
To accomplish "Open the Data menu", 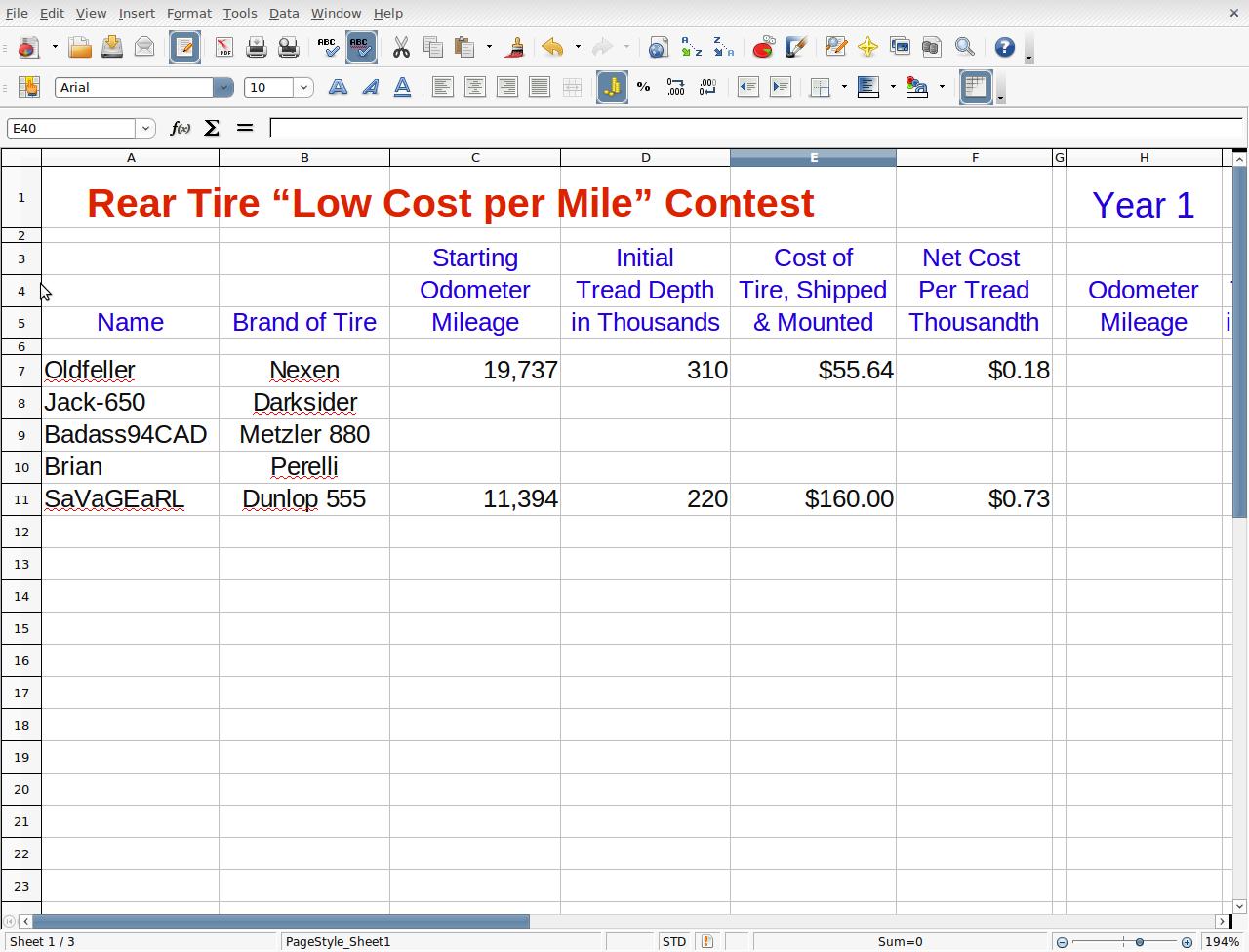I will (x=283, y=13).
